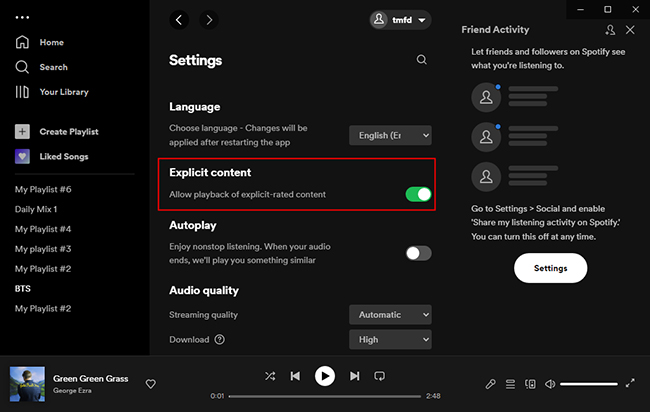The image size is (650, 412).
Task: Search settings with magnifier icon
Action: (x=422, y=60)
